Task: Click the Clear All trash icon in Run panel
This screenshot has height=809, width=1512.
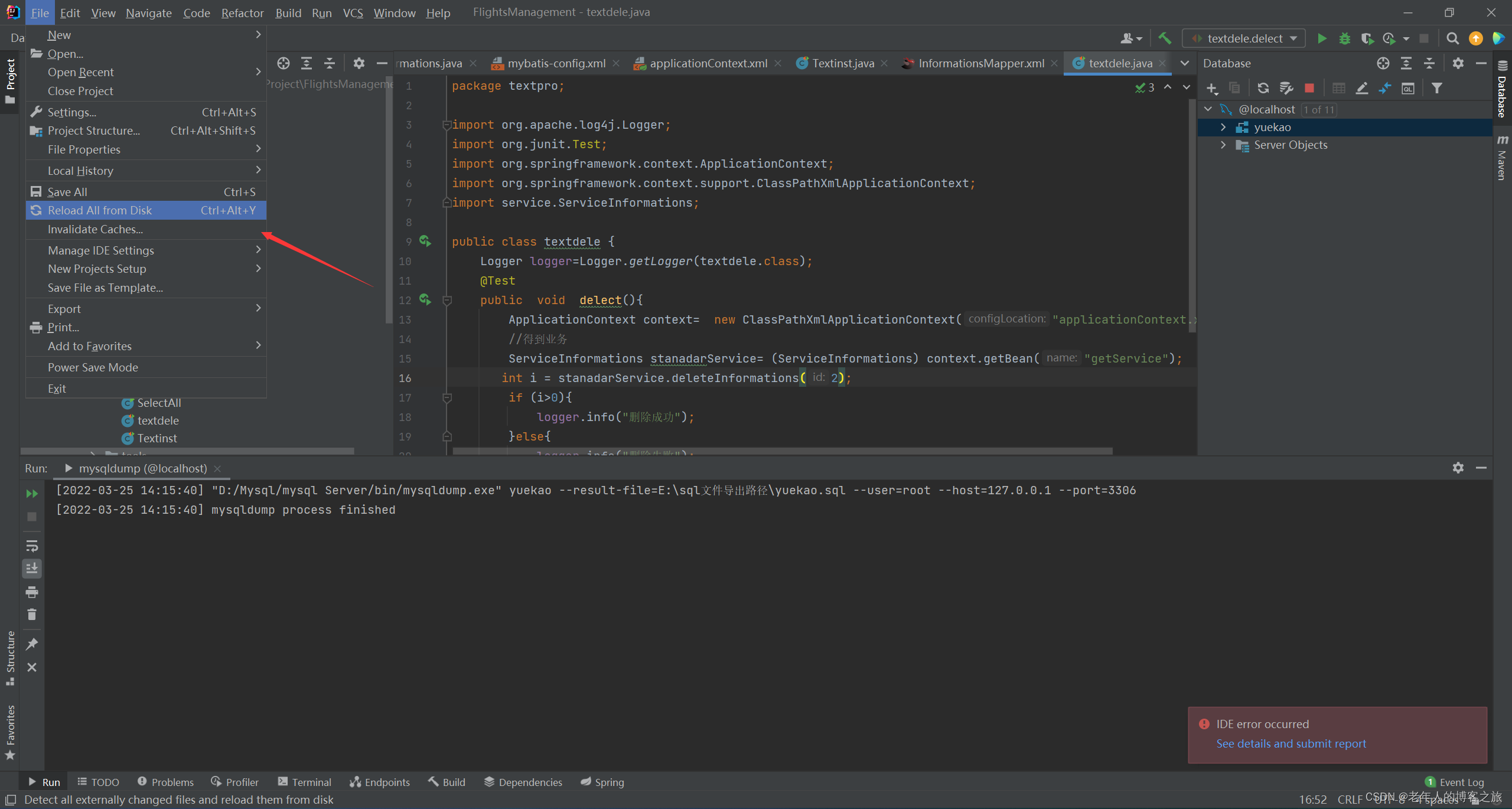Action: [32, 615]
